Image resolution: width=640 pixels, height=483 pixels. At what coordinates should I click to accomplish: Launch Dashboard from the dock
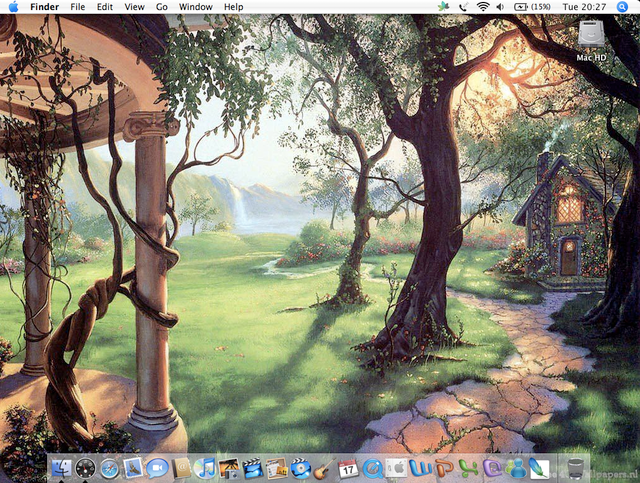tap(85, 468)
